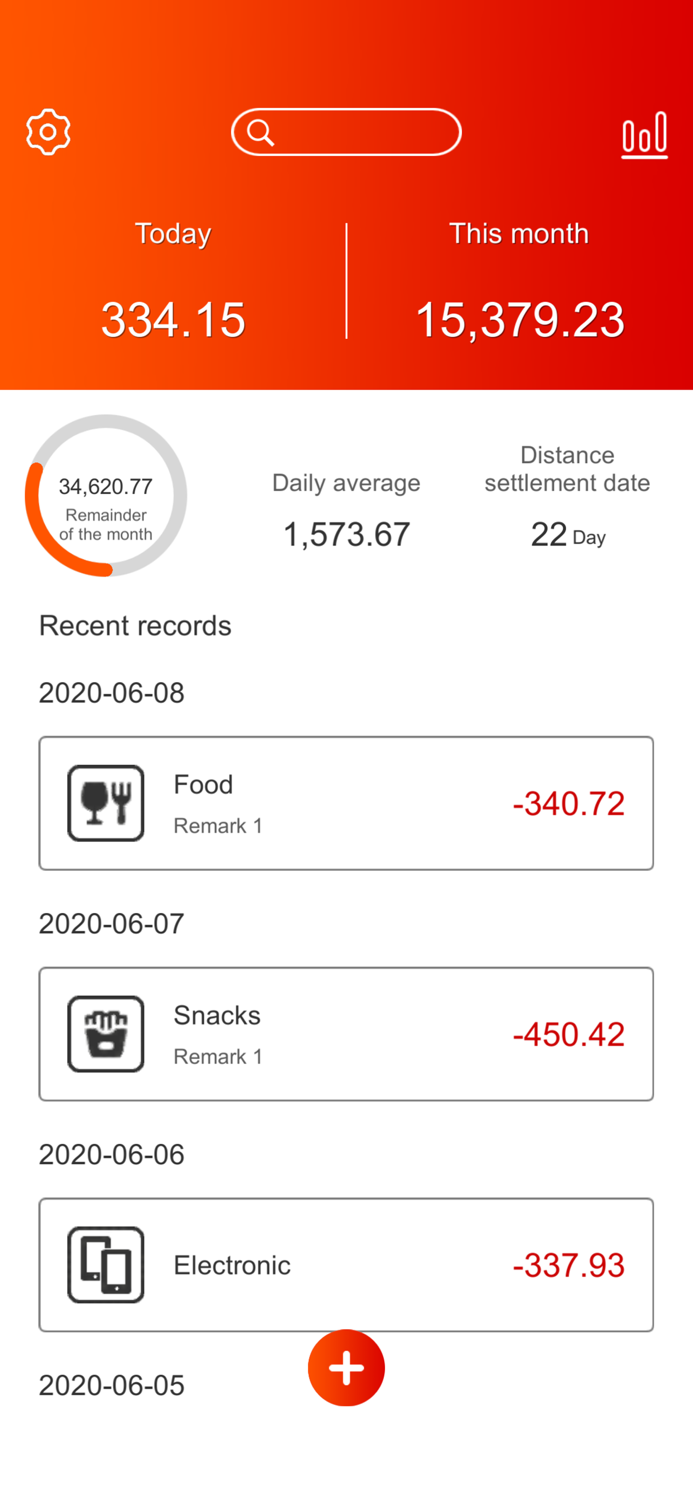Click Remark 1 under Food entry
This screenshot has width=693, height=1500.
point(218,826)
